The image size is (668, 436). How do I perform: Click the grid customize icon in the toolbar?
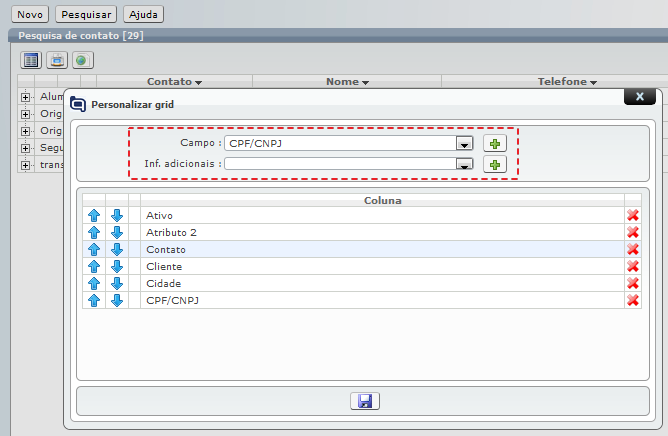coord(32,60)
